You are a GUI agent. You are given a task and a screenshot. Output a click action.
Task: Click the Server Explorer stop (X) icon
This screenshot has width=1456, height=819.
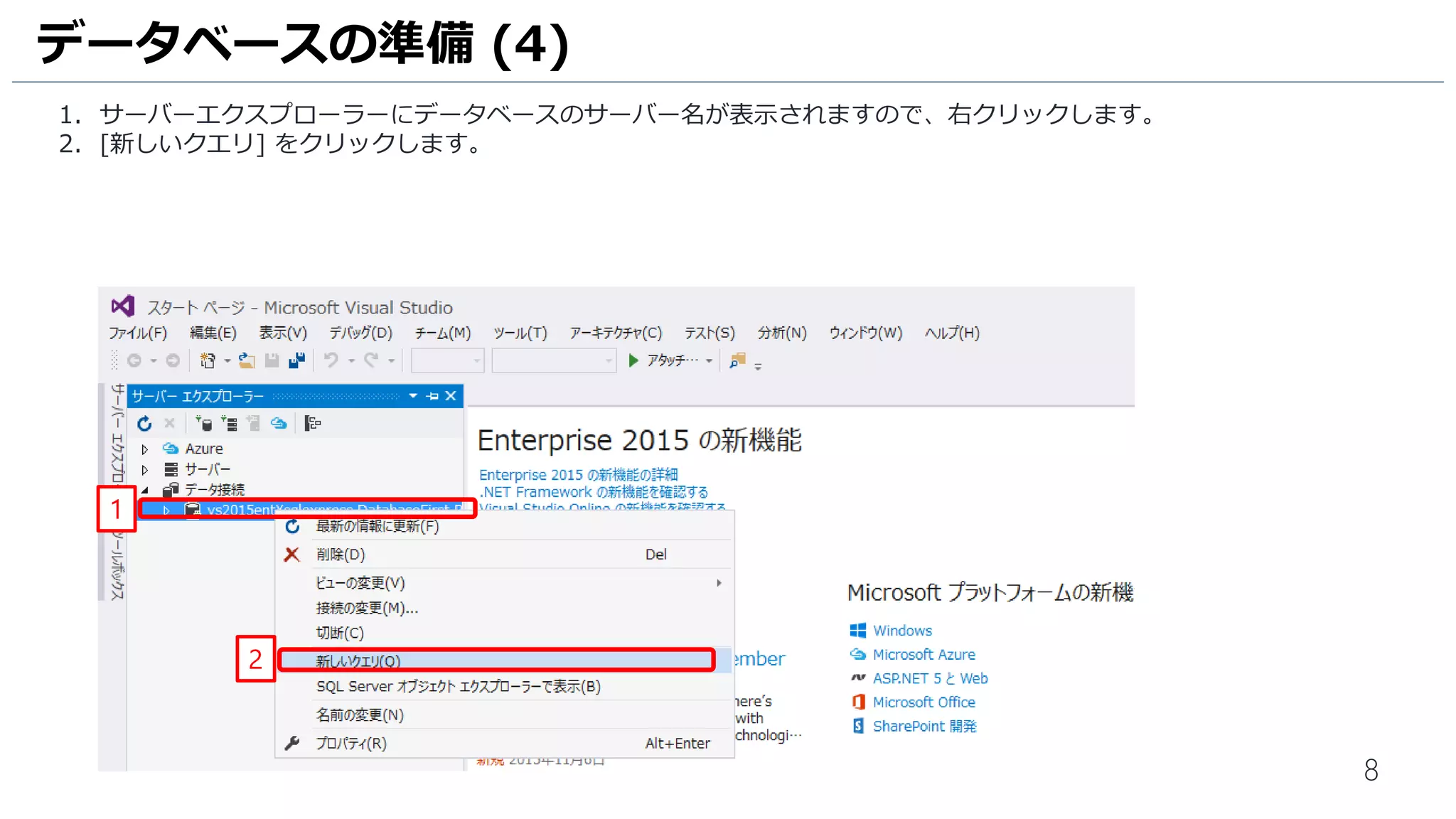pos(169,424)
